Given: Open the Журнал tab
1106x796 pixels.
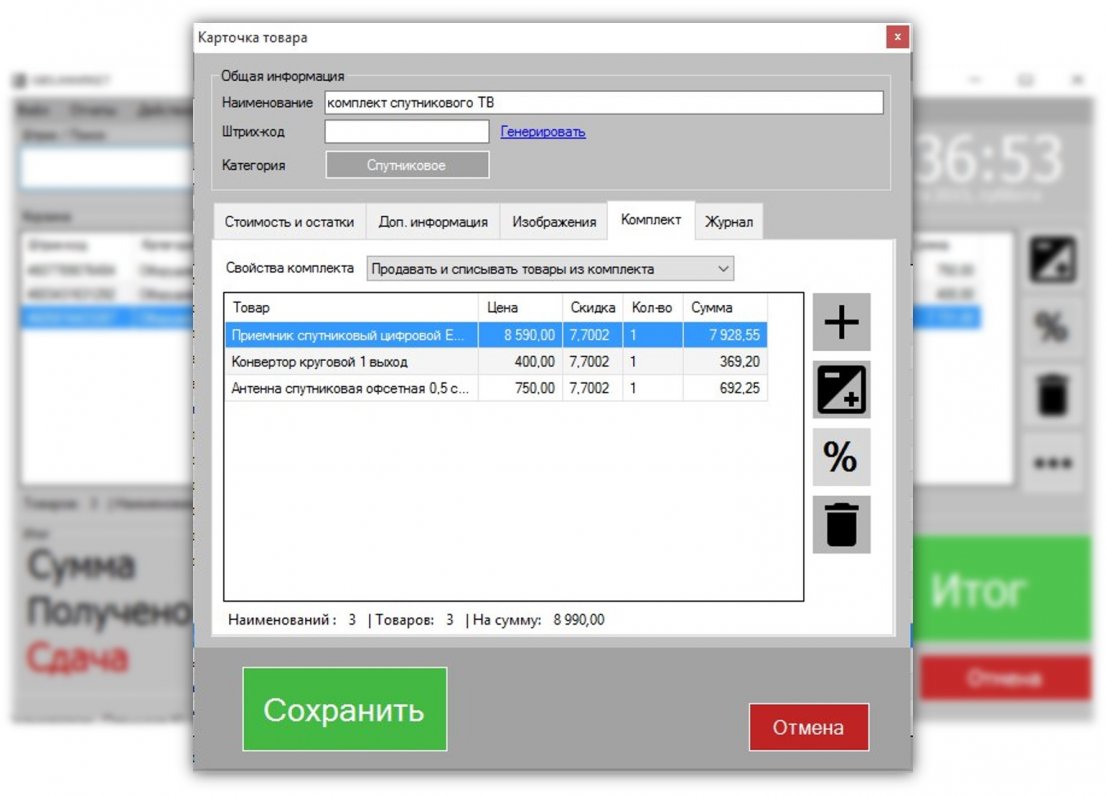Looking at the screenshot, I should tap(729, 222).
